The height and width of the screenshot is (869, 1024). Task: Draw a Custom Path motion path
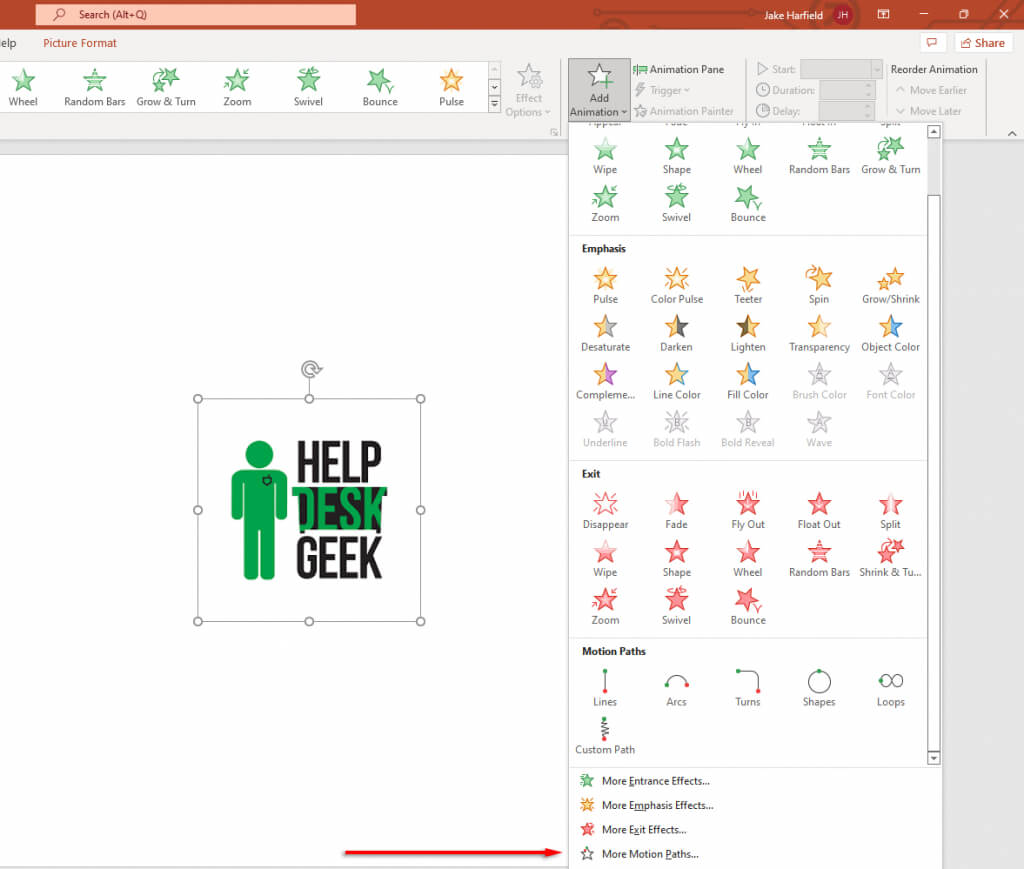(605, 736)
